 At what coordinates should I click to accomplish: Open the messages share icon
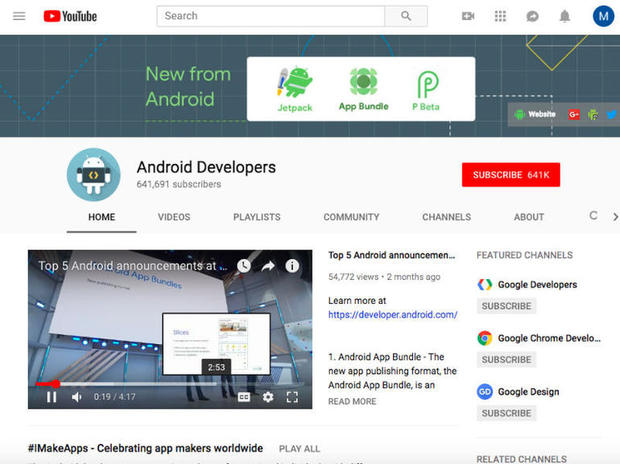coord(532,16)
